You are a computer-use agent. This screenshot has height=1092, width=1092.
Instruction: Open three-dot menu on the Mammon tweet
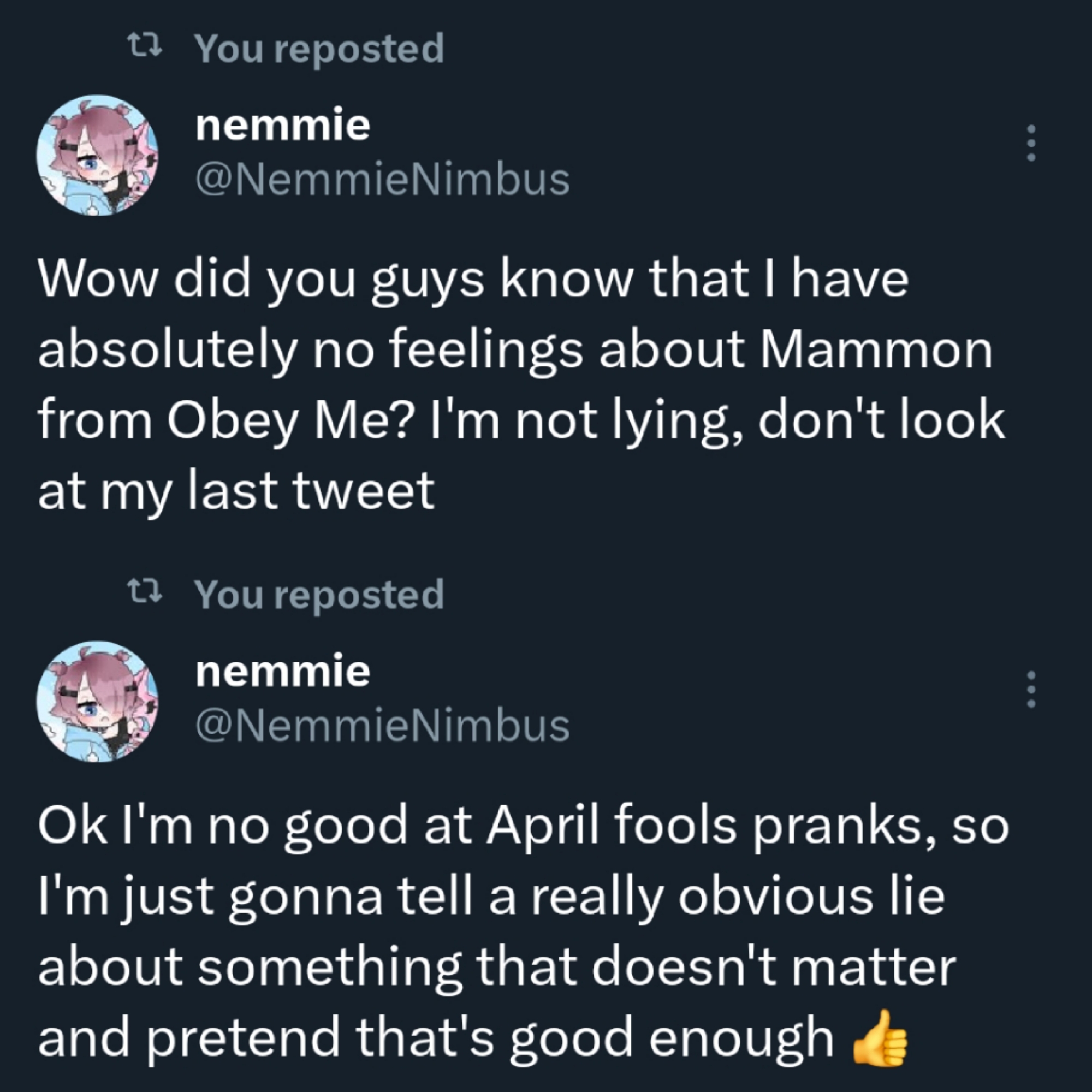pos(1030,144)
